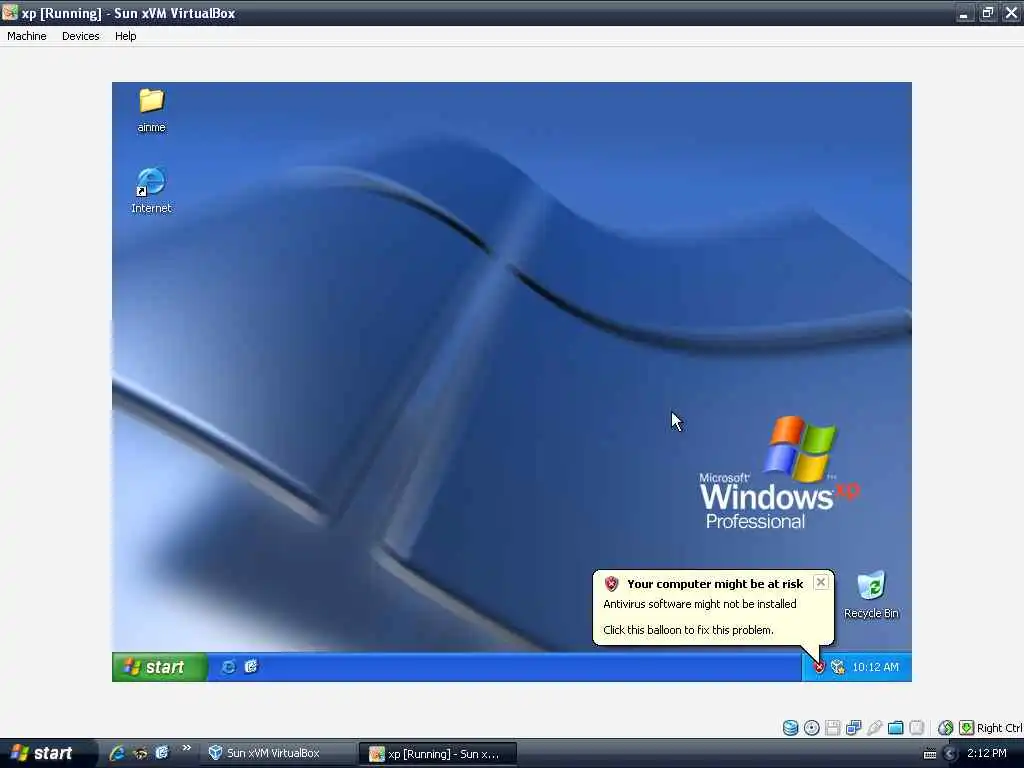Image resolution: width=1024 pixels, height=768 pixels.
Task: Select the ainme folder on guest desktop
Action: (x=152, y=110)
